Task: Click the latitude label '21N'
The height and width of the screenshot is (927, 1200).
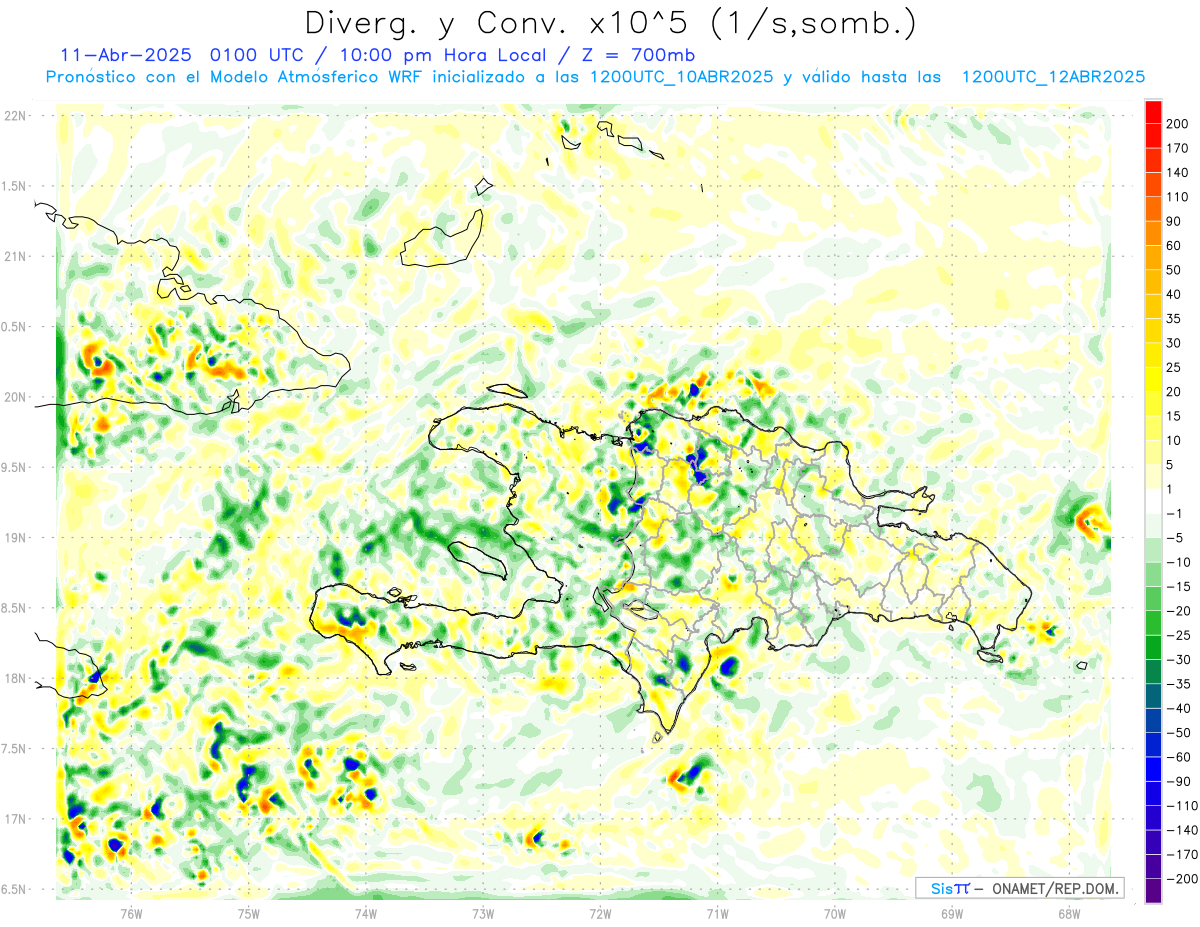Action: [16, 256]
